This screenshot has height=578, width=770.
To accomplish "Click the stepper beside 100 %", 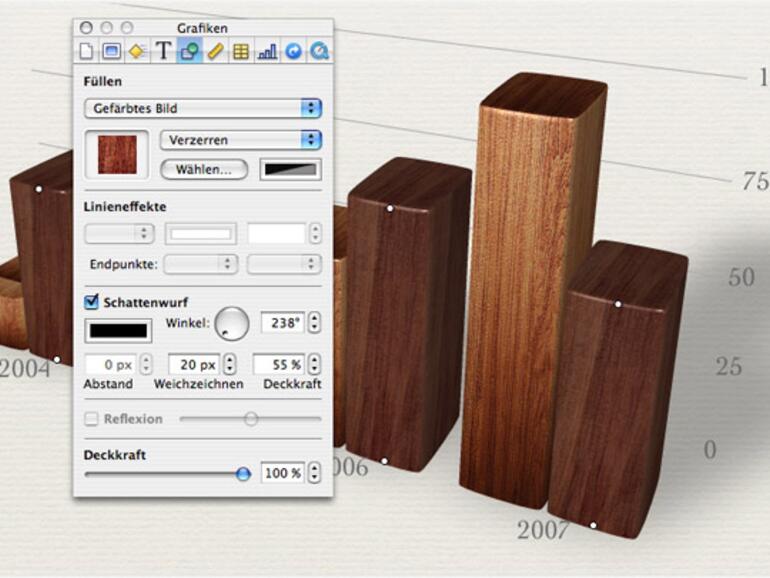I will [x=315, y=473].
